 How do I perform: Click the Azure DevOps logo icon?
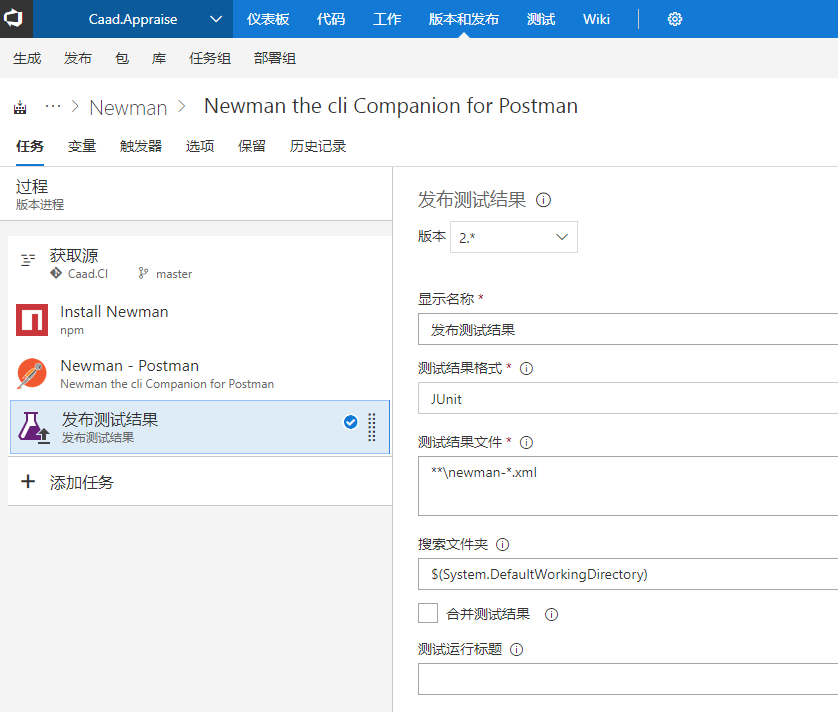click(x=13, y=18)
